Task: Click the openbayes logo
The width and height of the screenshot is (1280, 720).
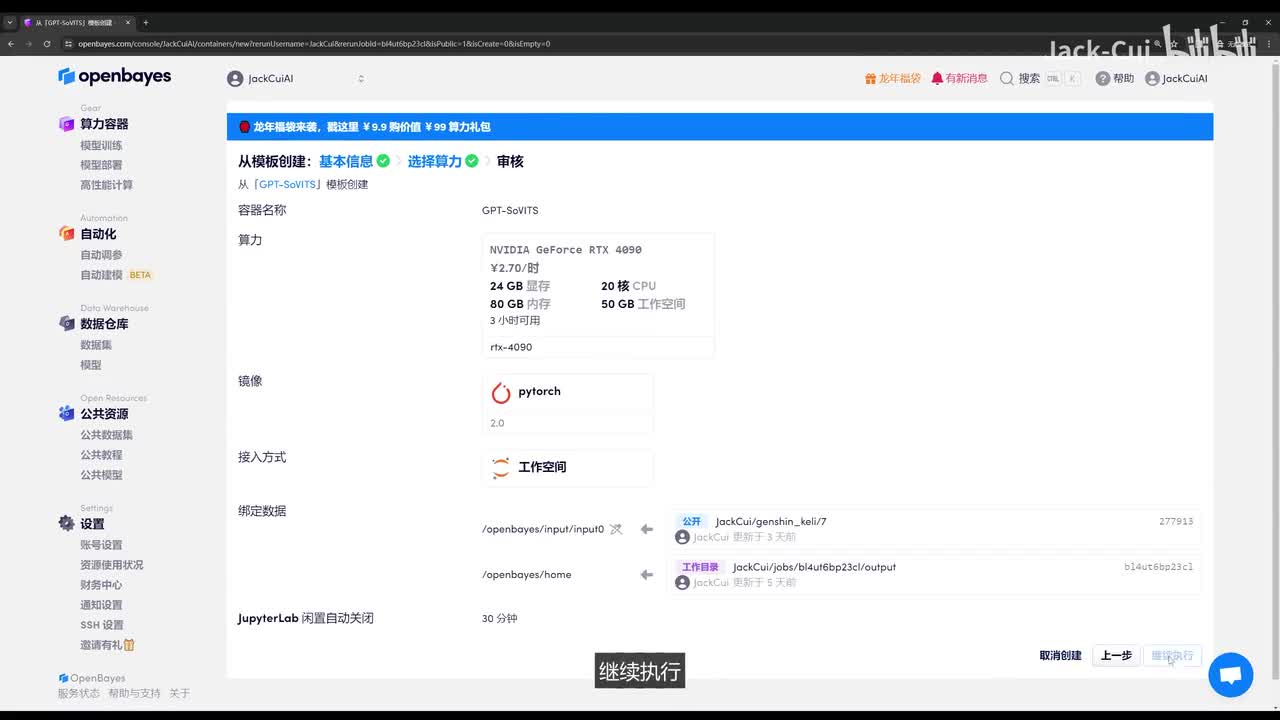Action: coord(114,77)
